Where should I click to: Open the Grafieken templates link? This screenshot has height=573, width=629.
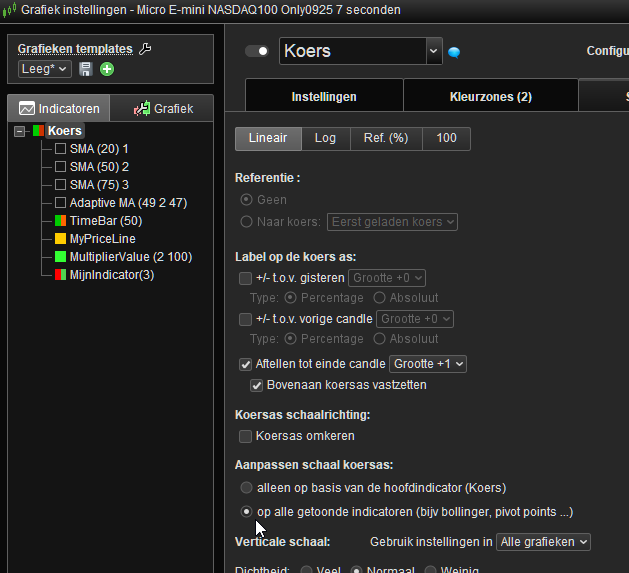pyautogui.click(x=75, y=49)
